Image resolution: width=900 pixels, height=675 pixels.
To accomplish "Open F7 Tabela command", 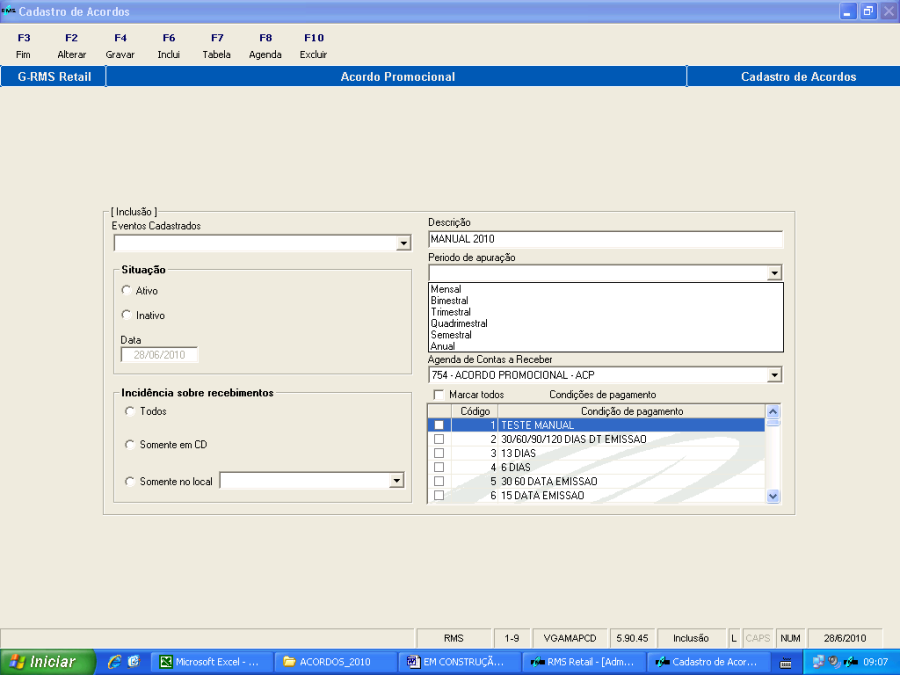I will click(216, 46).
